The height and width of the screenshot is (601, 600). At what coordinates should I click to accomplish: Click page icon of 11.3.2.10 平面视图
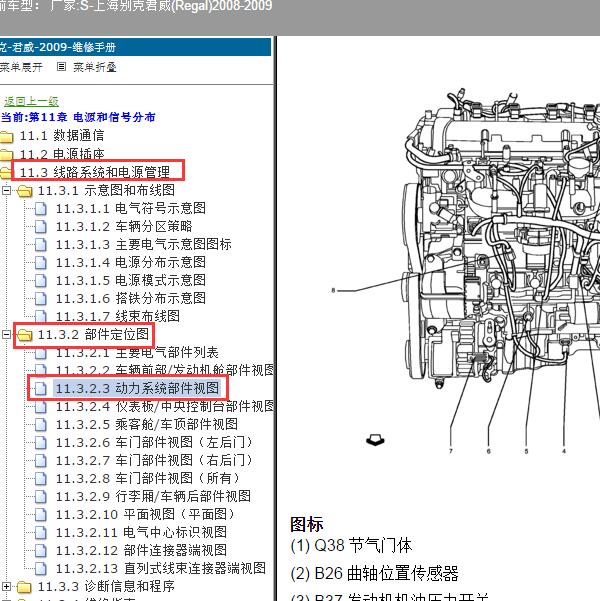41,515
